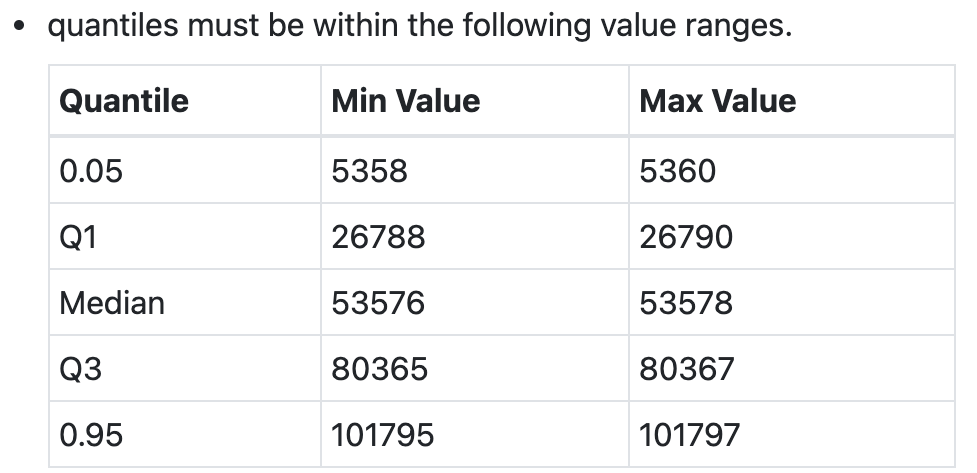The image size is (977, 473).
Task: Select the Q3 row label
Action: 80,369
